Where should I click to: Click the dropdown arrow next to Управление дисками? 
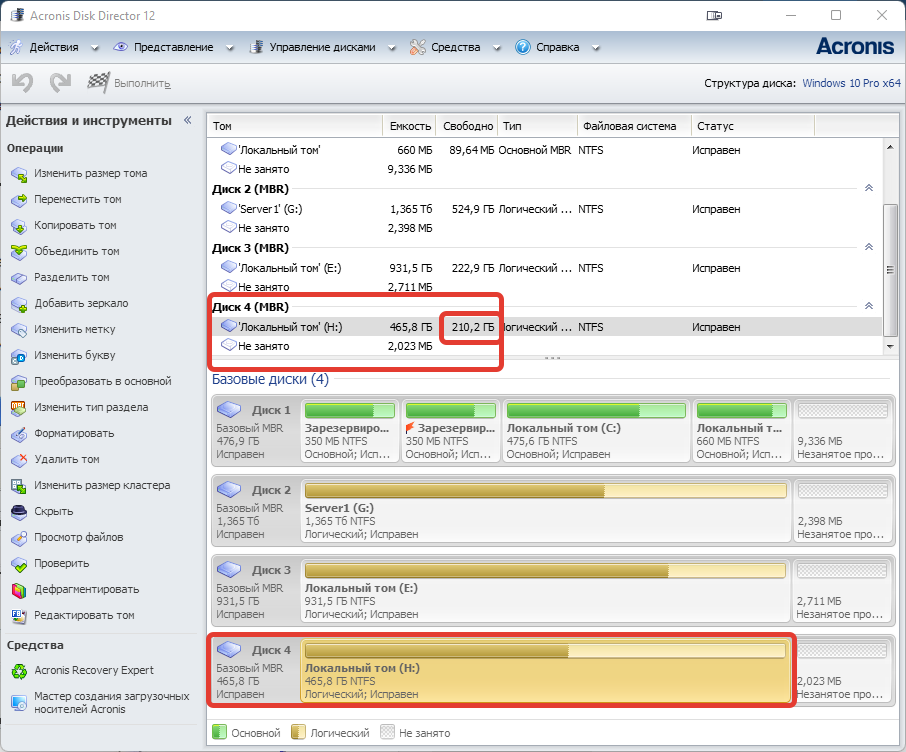tap(392, 48)
